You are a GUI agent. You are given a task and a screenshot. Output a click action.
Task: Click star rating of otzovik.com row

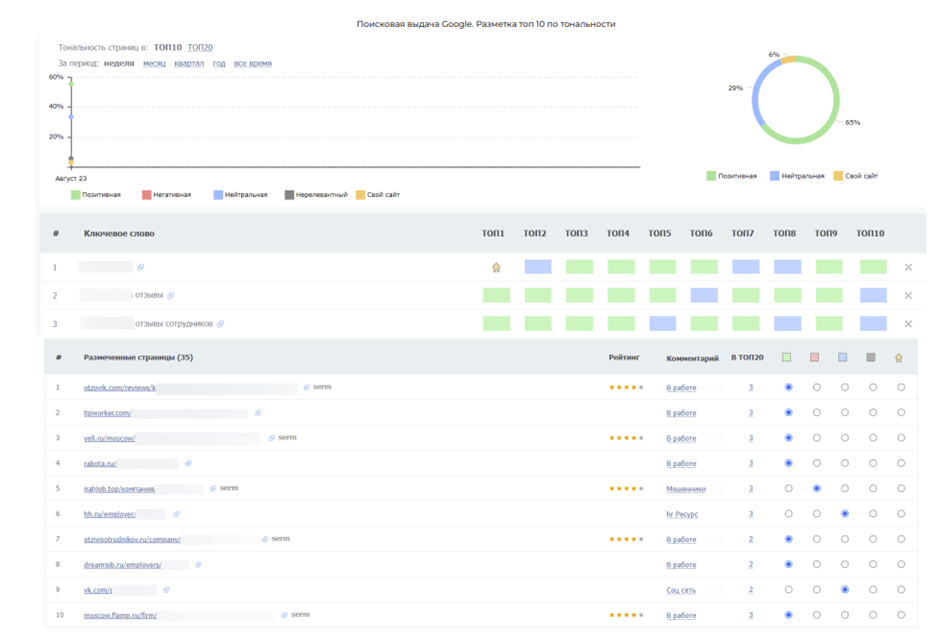tap(626, 387)
